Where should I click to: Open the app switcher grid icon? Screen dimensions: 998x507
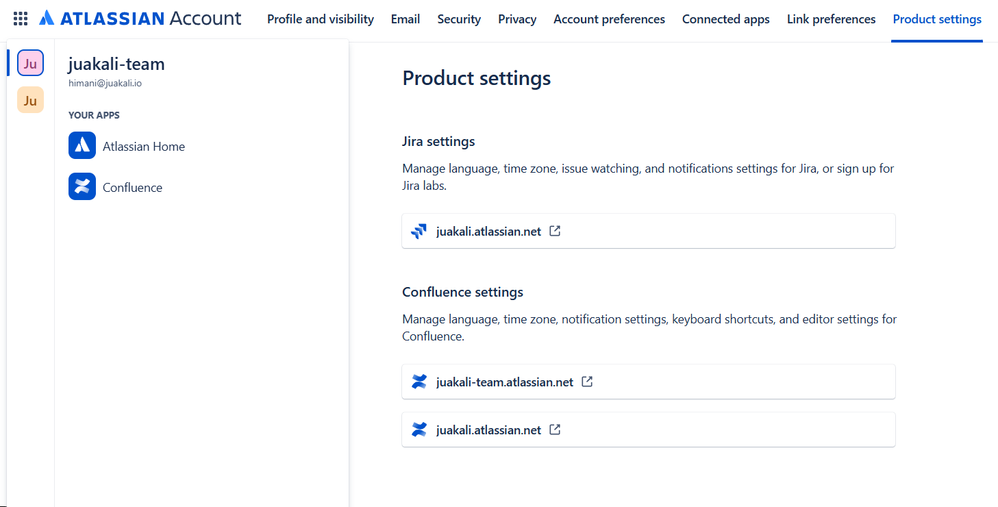[x=20, y=18]
